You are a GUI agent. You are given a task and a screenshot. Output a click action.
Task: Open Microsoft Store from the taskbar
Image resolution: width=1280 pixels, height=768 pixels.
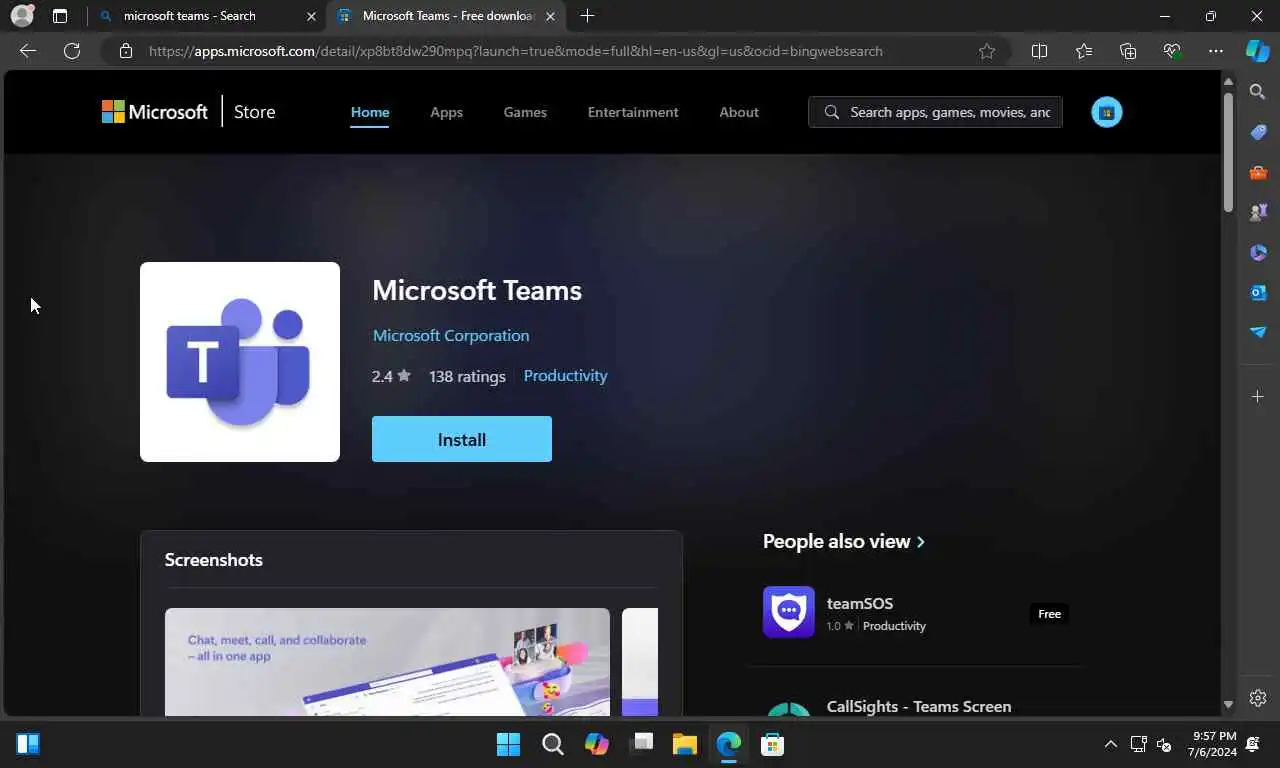pos(772,744)
